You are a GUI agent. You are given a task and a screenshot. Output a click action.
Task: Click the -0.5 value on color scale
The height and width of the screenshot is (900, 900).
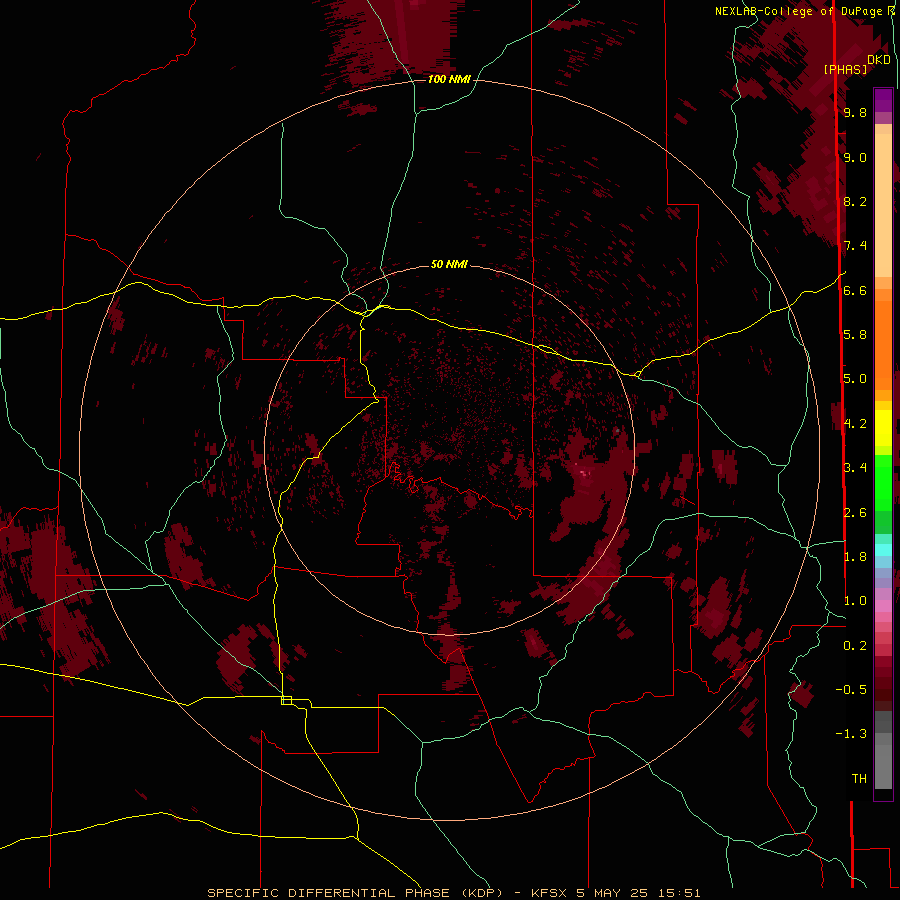click(851, 689)
